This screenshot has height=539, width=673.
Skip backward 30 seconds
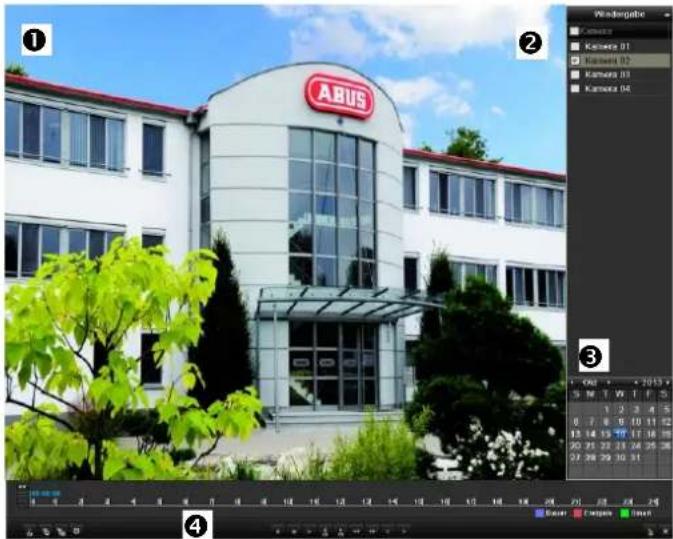coord(325,532)
